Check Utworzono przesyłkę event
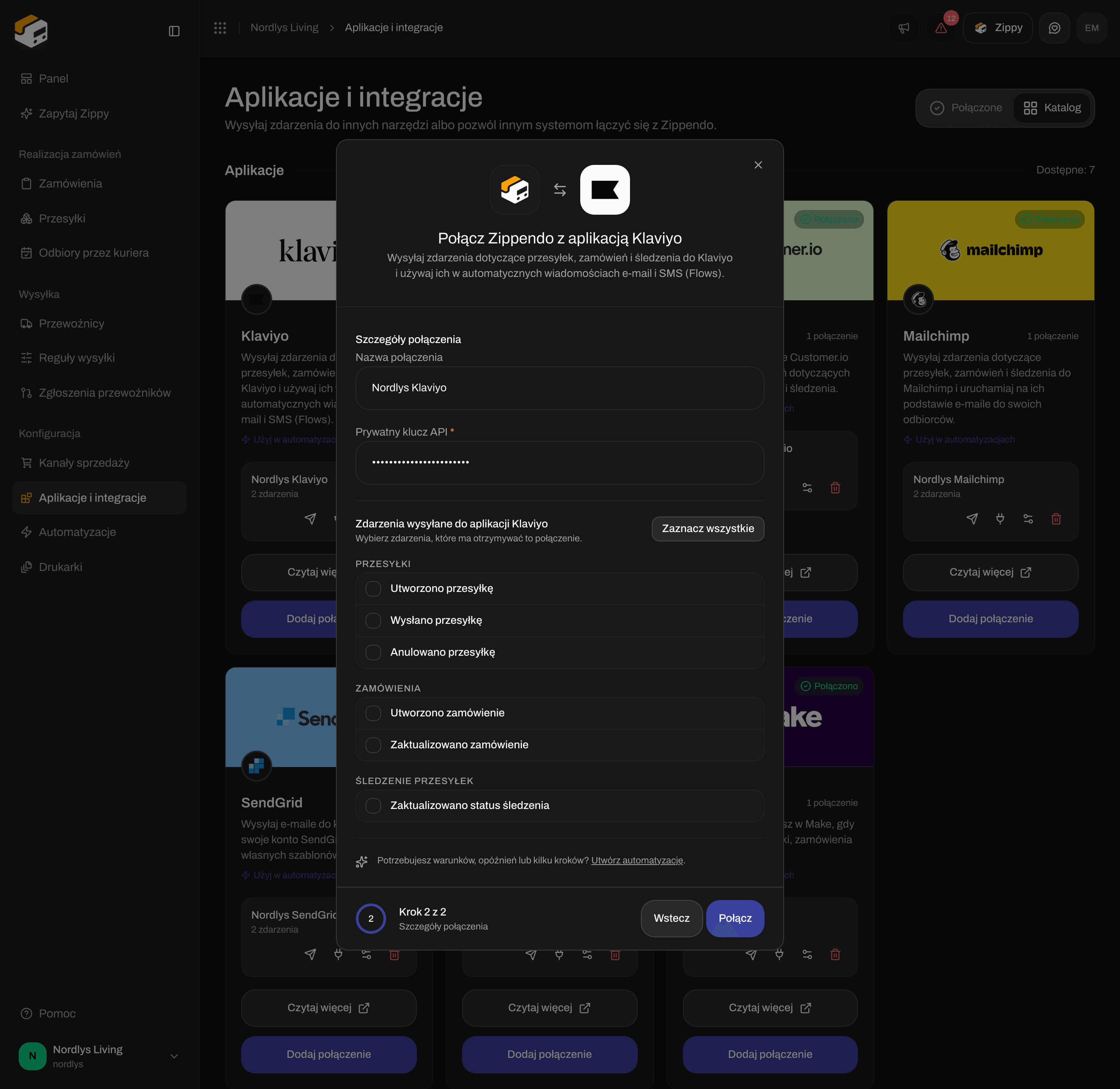Viewport: 1120px width, 1089px height. click(x=373, y=588)
